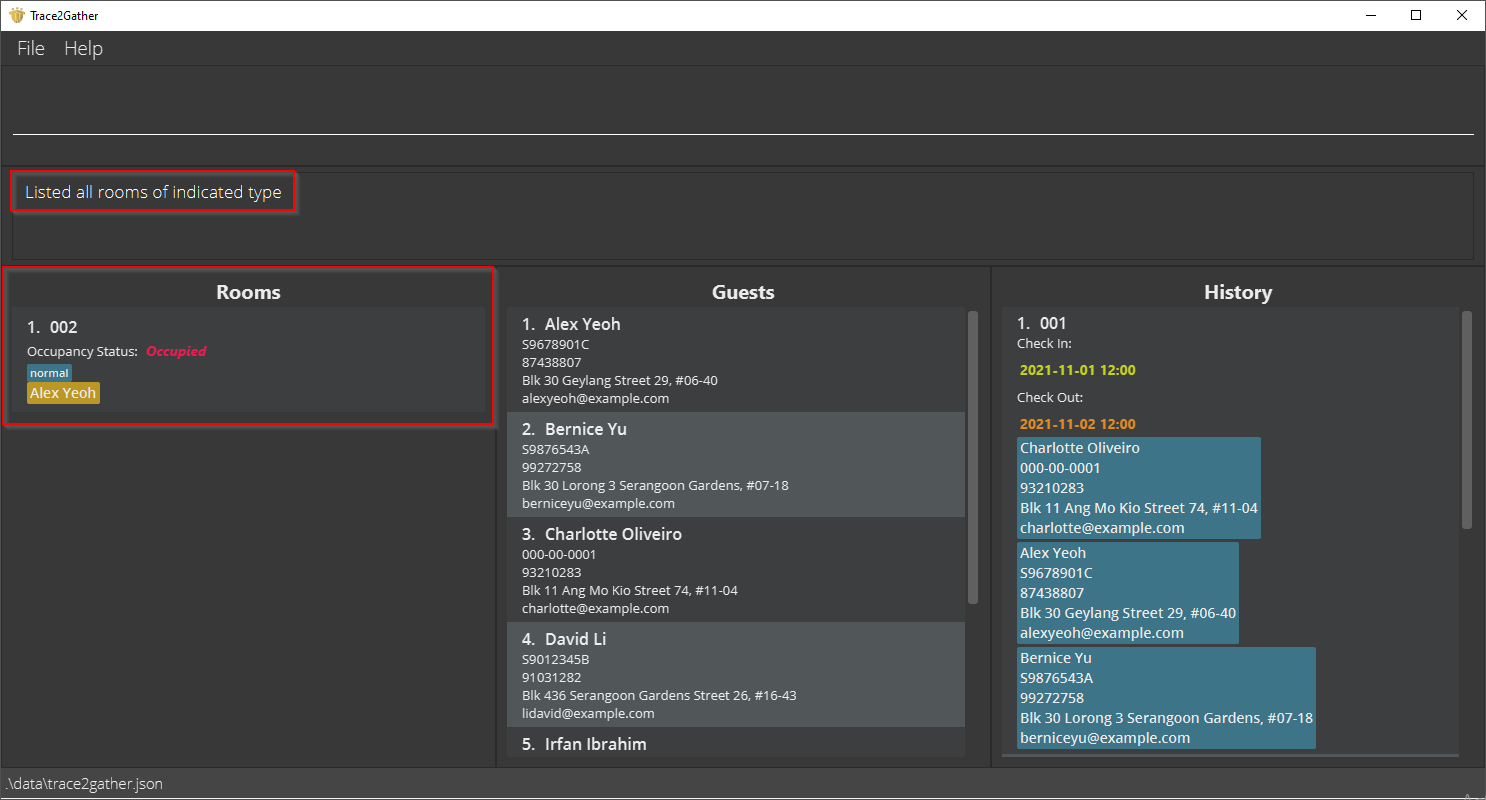Click status bar path .\data\trace2gather.json

(x=84, y=784)
